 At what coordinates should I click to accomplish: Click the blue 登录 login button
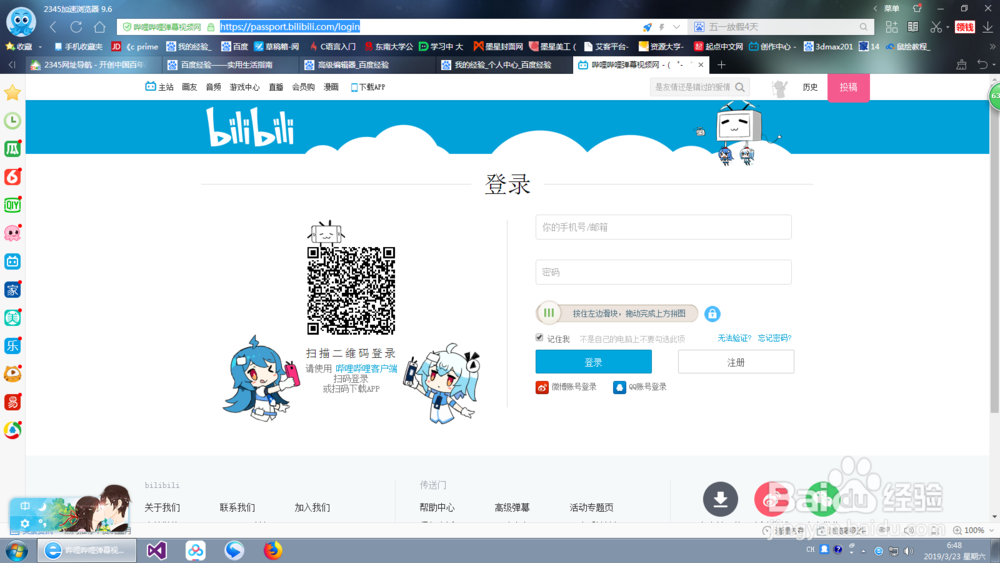coord(593,362)
